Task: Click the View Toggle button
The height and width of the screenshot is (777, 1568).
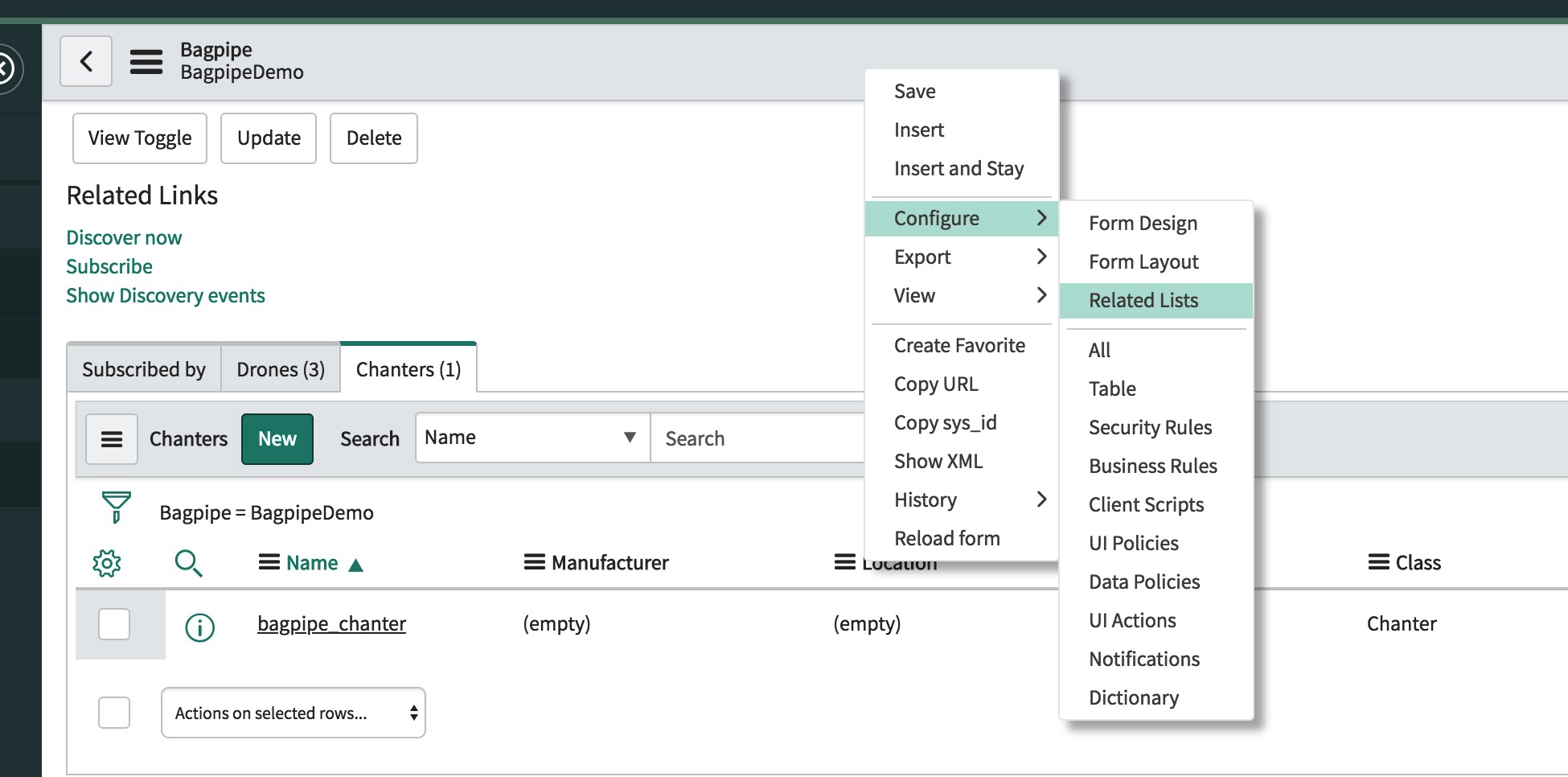Action: click(140, 138)
